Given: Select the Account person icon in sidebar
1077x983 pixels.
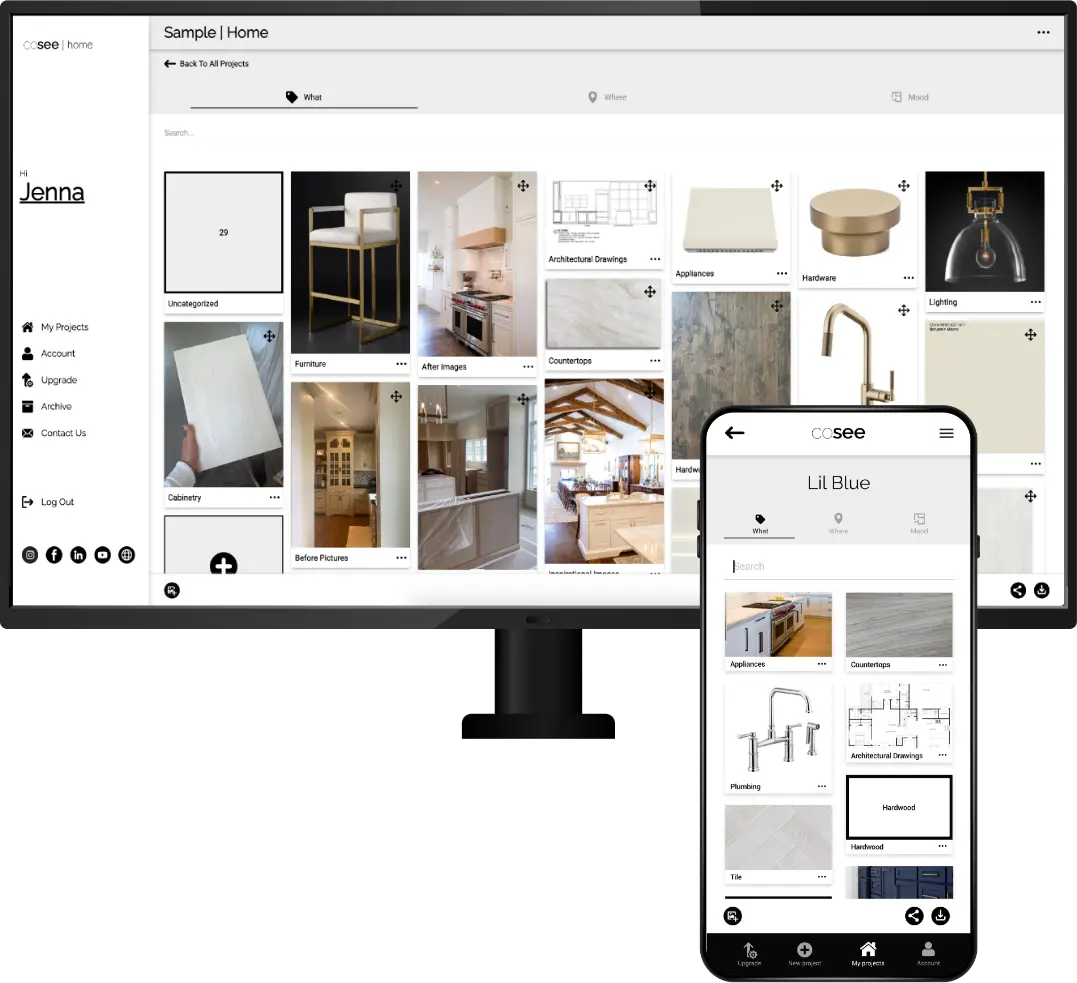Looking at the screenshot, I should [x=29, y=353].
